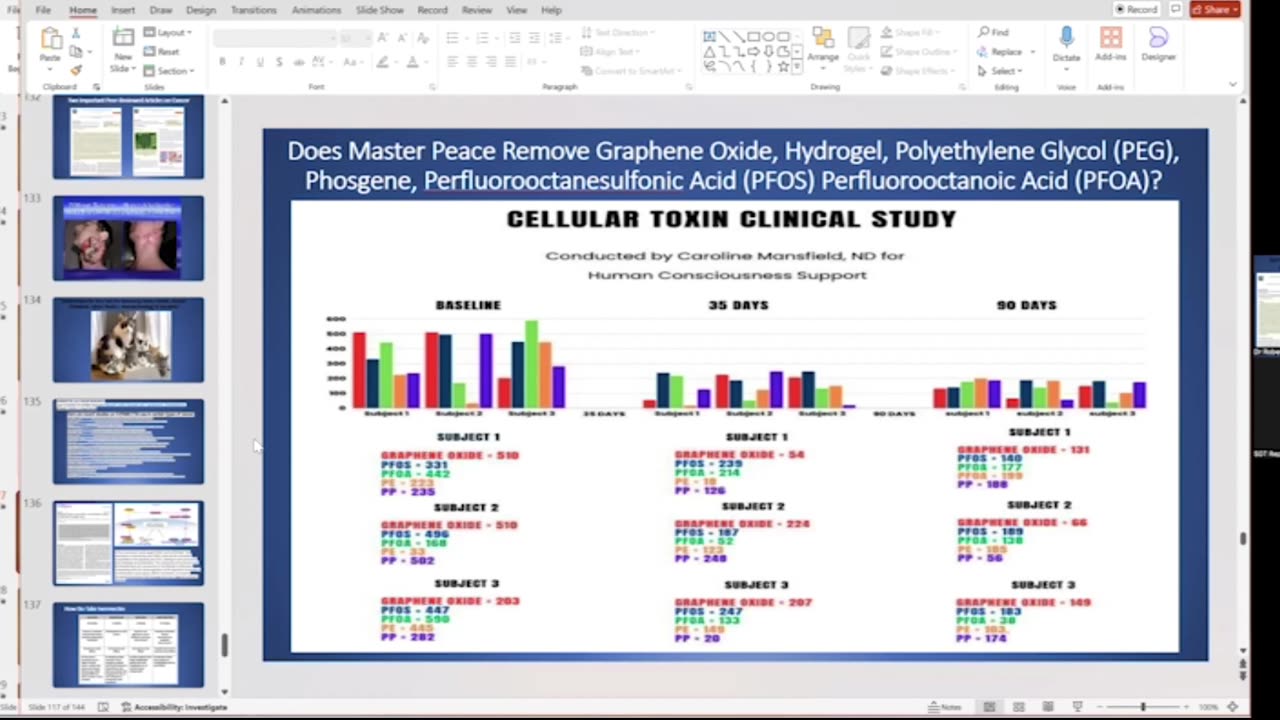Click the font color A swatch
Viewport: 1280px width, 720px height.
tap(414, 62)
